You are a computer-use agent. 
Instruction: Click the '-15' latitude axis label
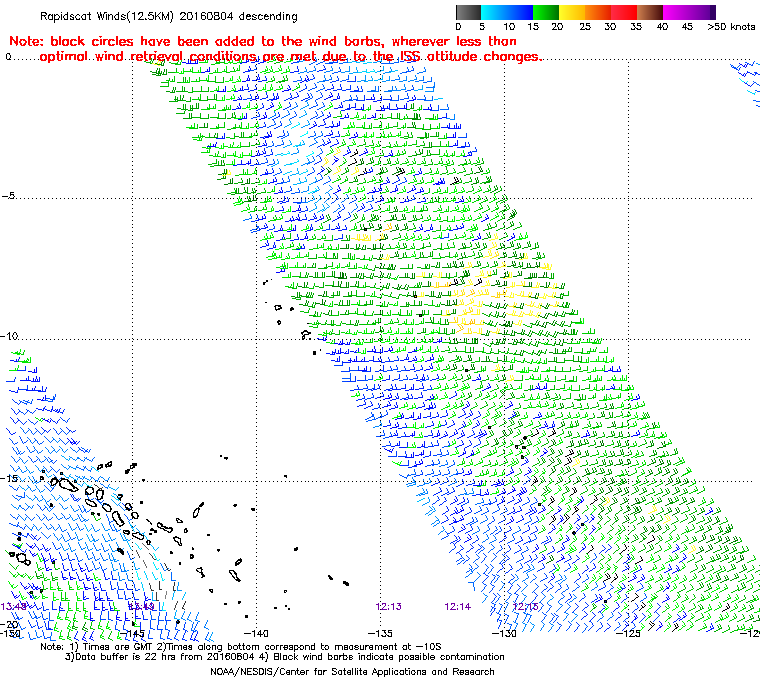10,479
